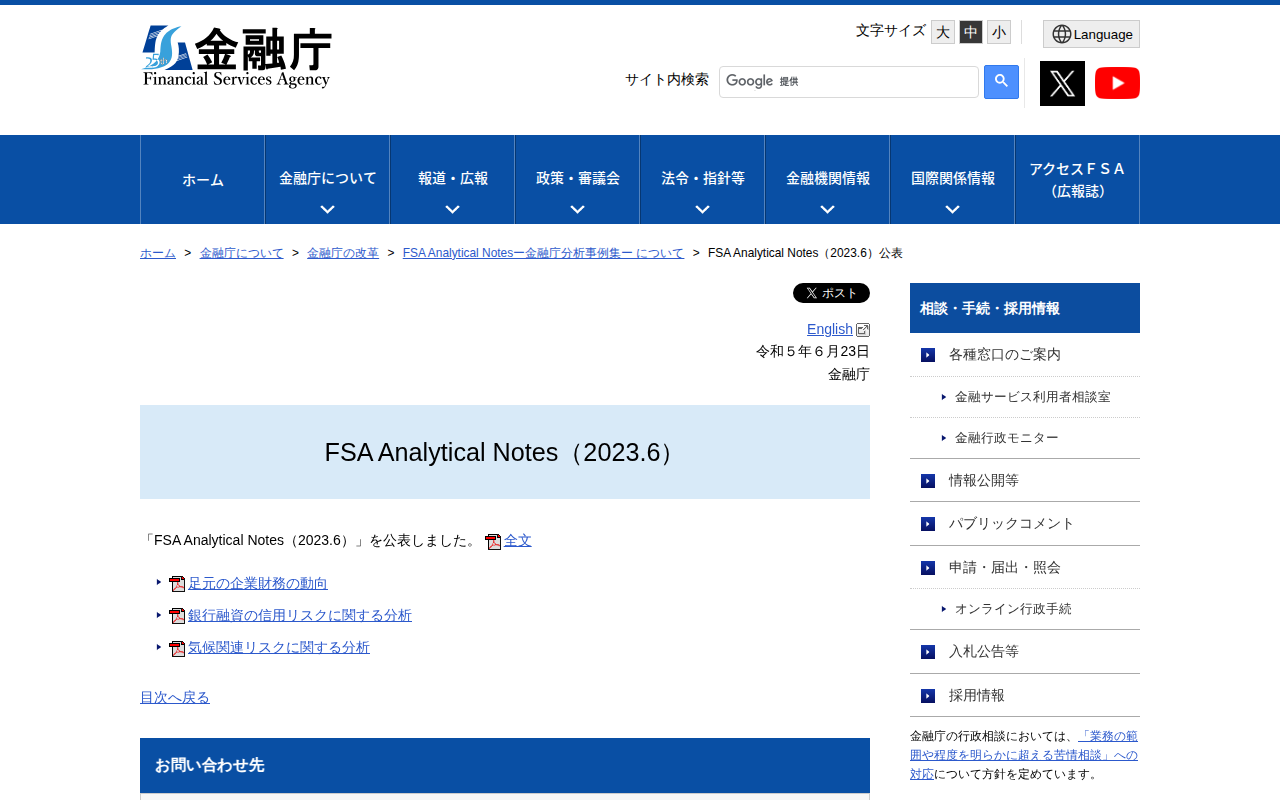The height and width of the screenshot is (800, 1280).
Task: Open the YouTube channel icon
Action: point(1117,83)
